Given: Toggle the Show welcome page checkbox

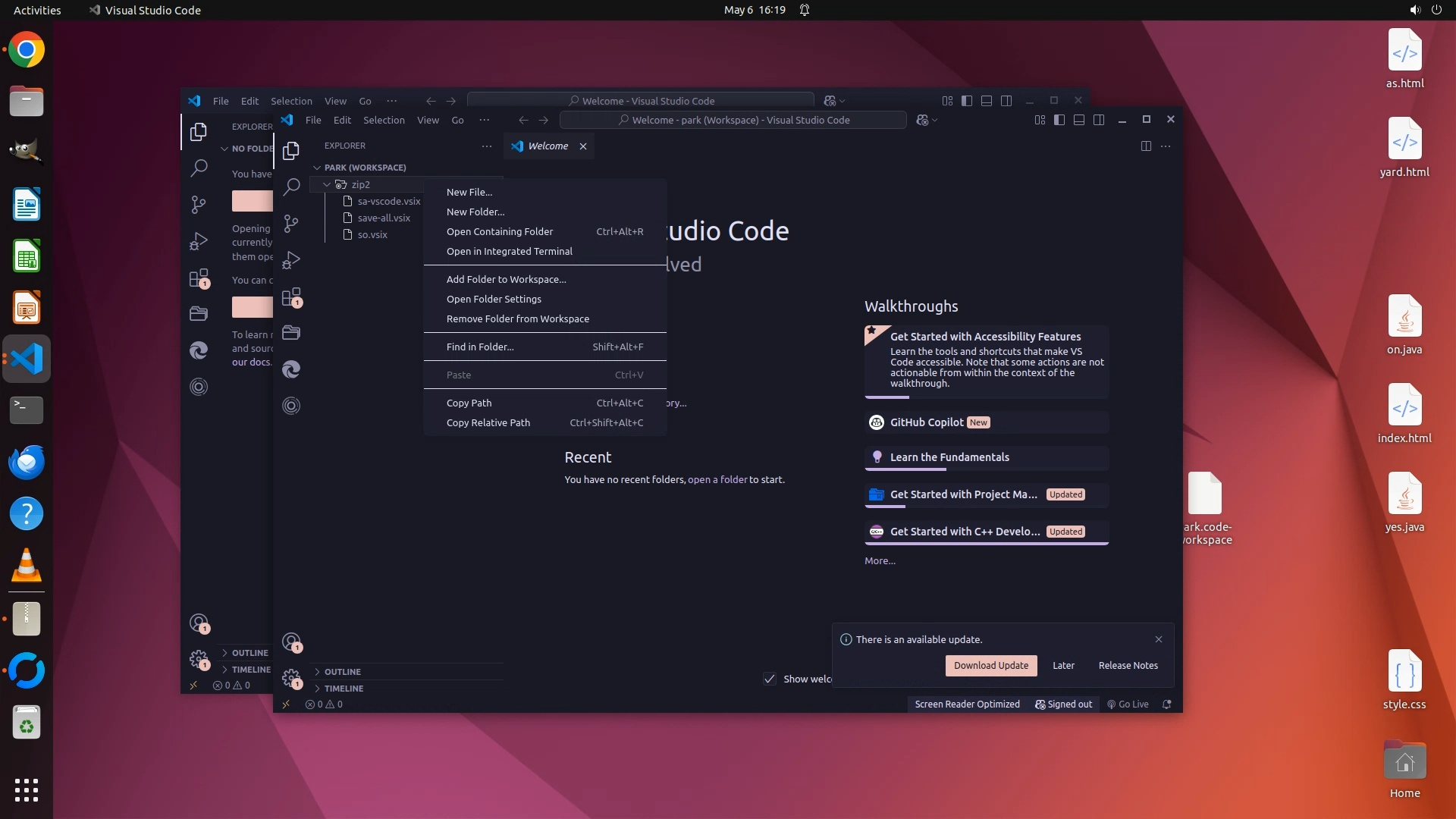Looking at the screenshot, I should point(770,679).
